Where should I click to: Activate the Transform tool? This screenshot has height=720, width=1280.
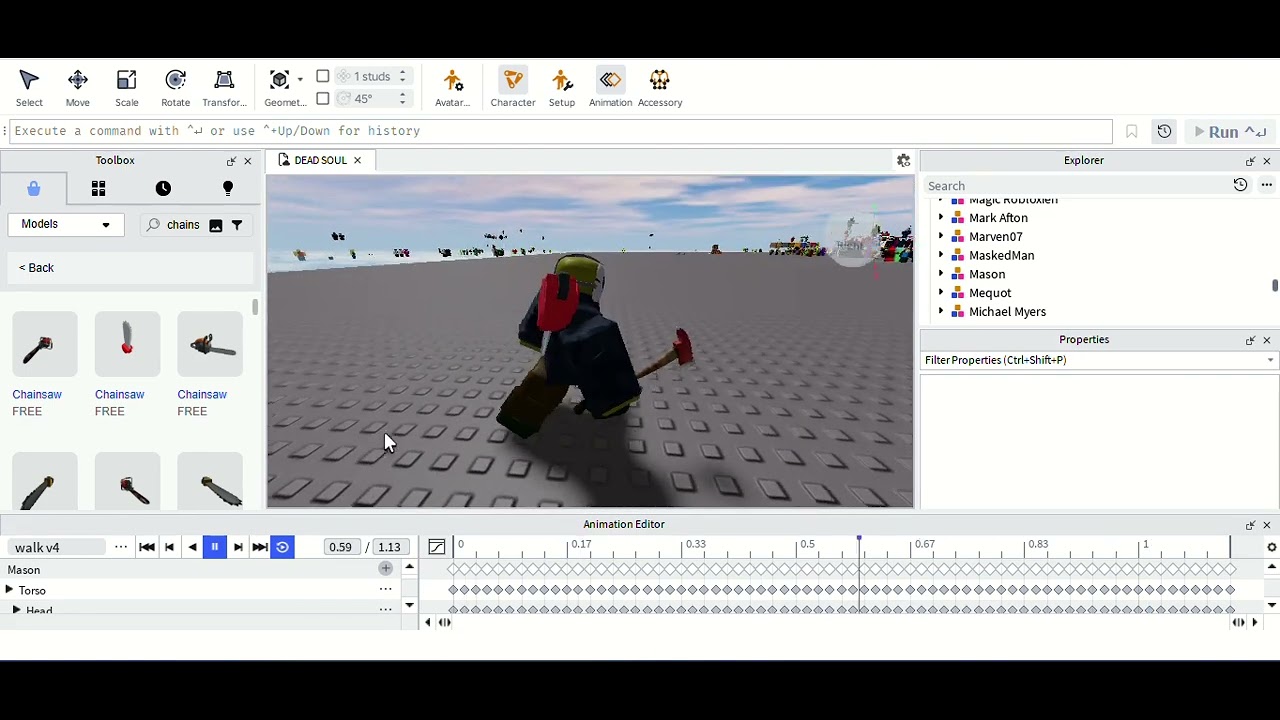pos(224,88)
